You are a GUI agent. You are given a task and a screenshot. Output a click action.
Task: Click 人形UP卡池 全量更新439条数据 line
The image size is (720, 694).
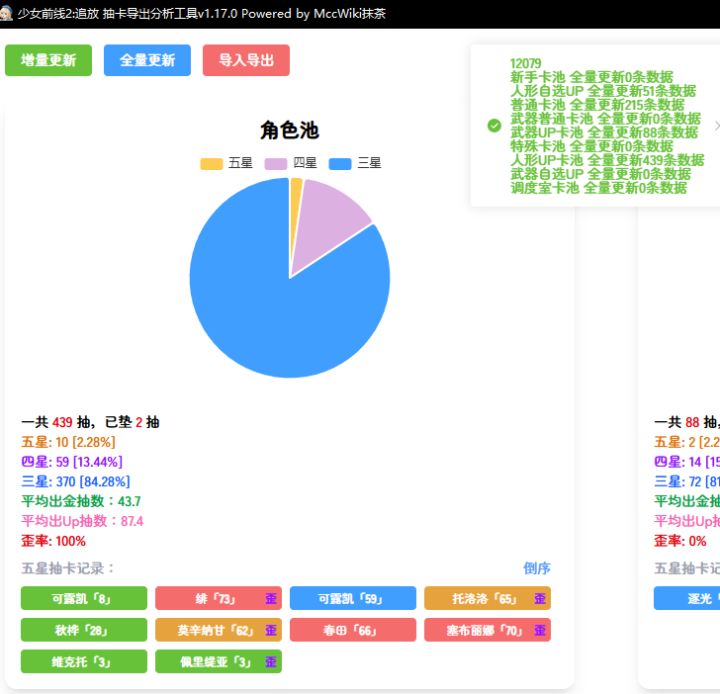608,160
